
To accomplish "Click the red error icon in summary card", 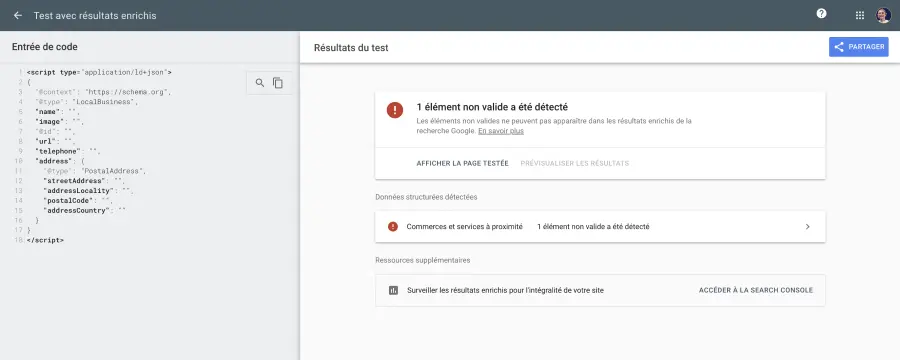I will click(x=395, y=110).
